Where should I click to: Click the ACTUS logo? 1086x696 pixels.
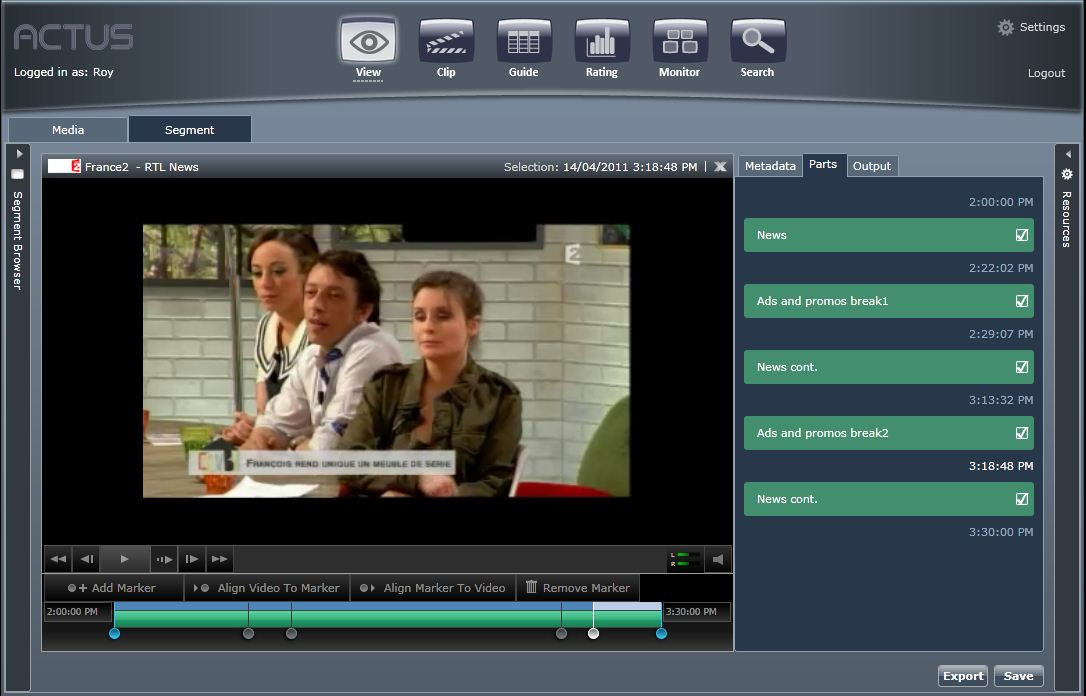pos(73,37)
